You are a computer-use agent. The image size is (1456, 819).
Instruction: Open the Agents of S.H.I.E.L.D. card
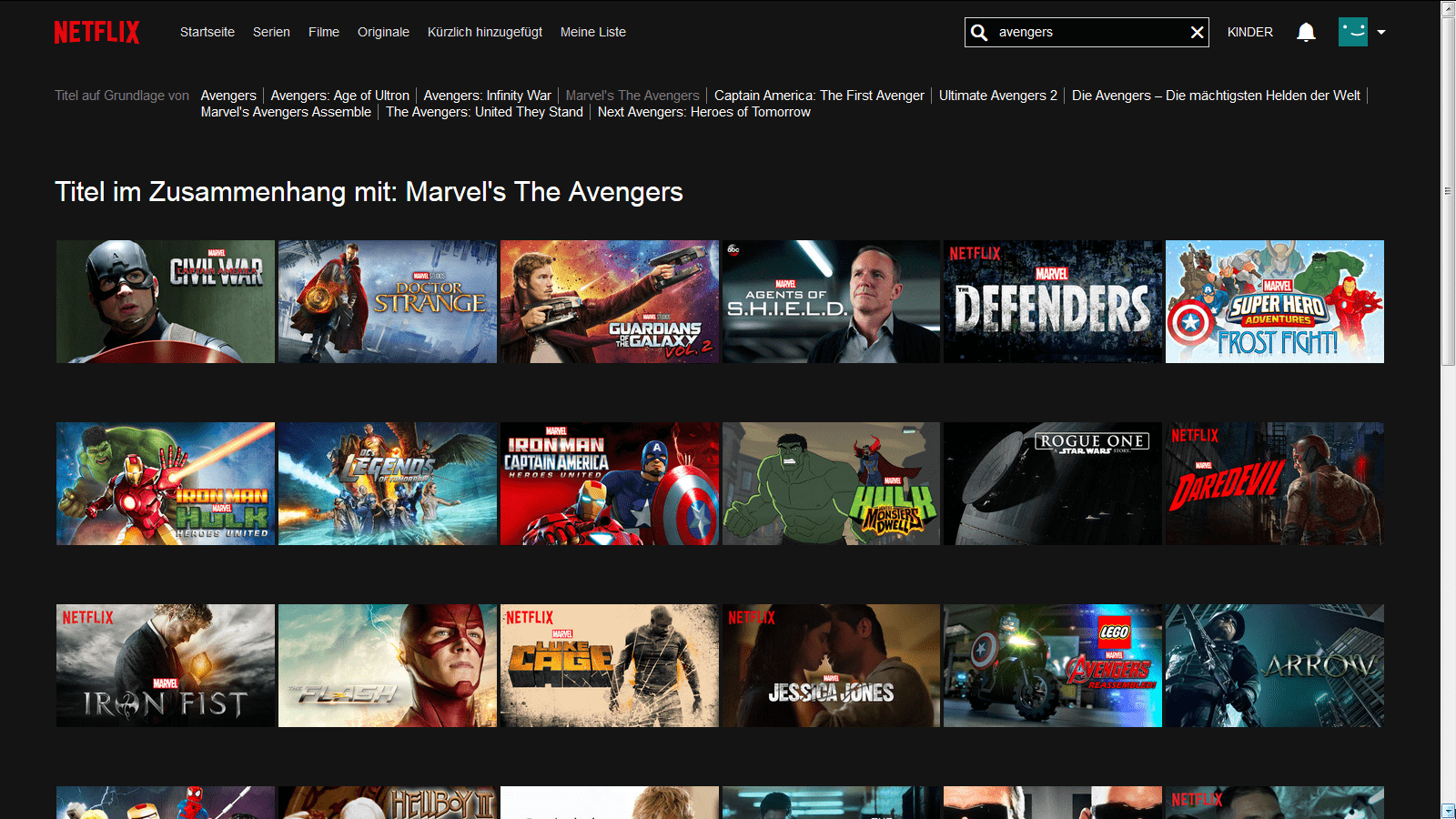pyautogui.click(x=831, y=302)
